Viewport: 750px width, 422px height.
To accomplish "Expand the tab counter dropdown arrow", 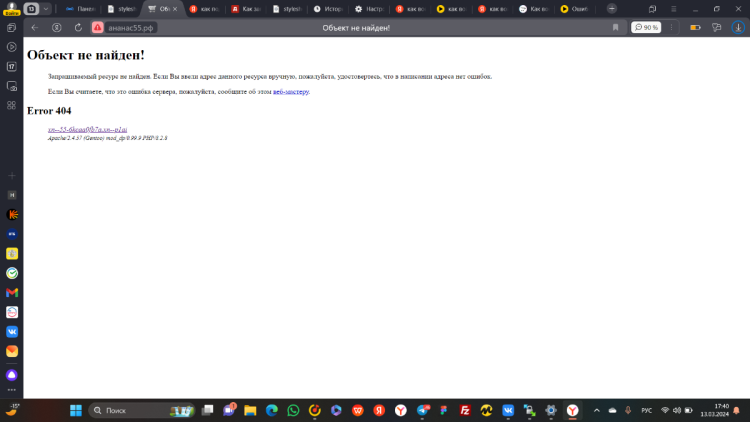I will pyautogui.click(x=46, y=9).
